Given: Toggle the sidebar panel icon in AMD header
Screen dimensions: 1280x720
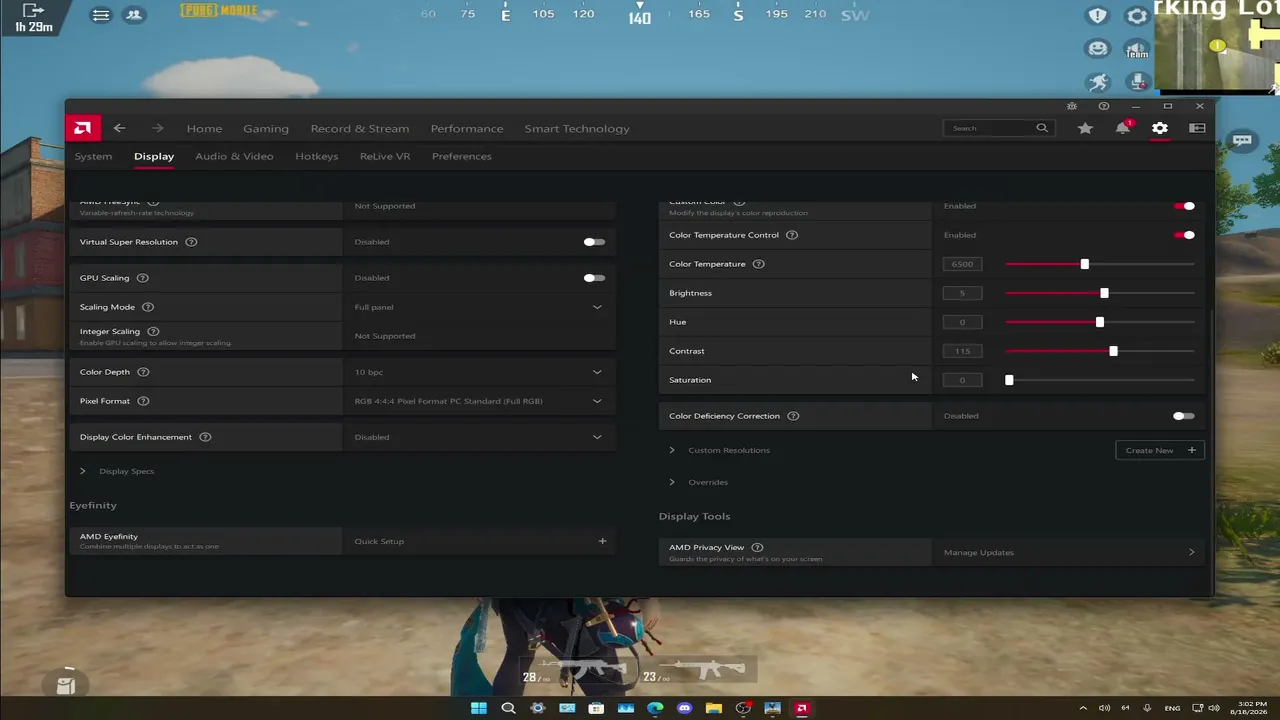Looking at the screenshot, I should pyautogui.click(x=1197, y=128).
